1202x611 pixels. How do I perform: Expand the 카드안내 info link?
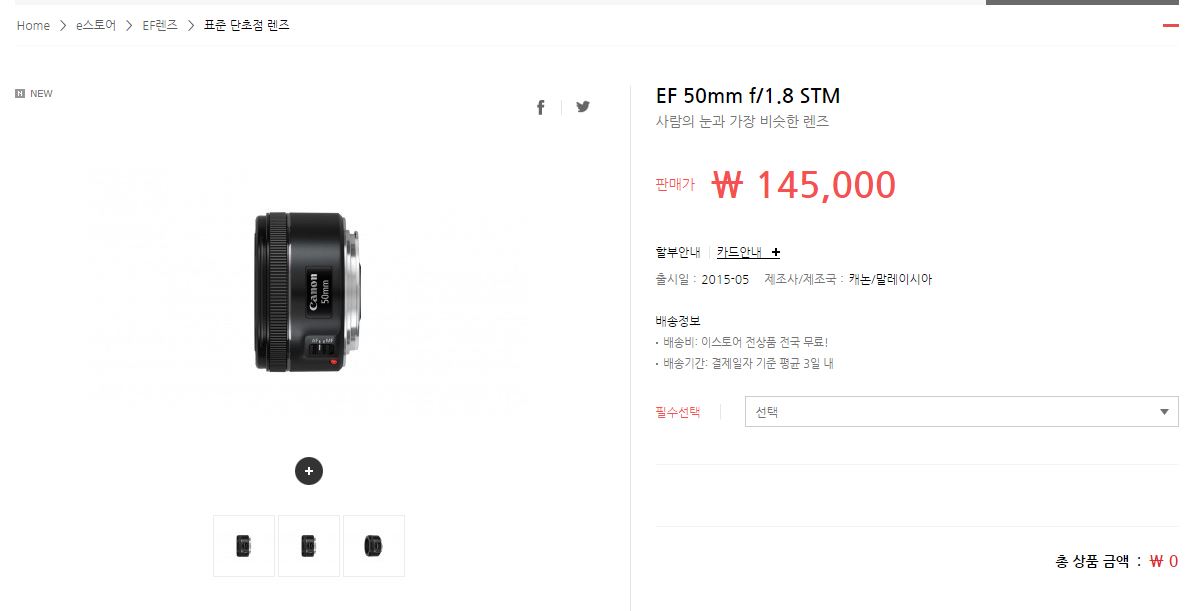point(739,252)
